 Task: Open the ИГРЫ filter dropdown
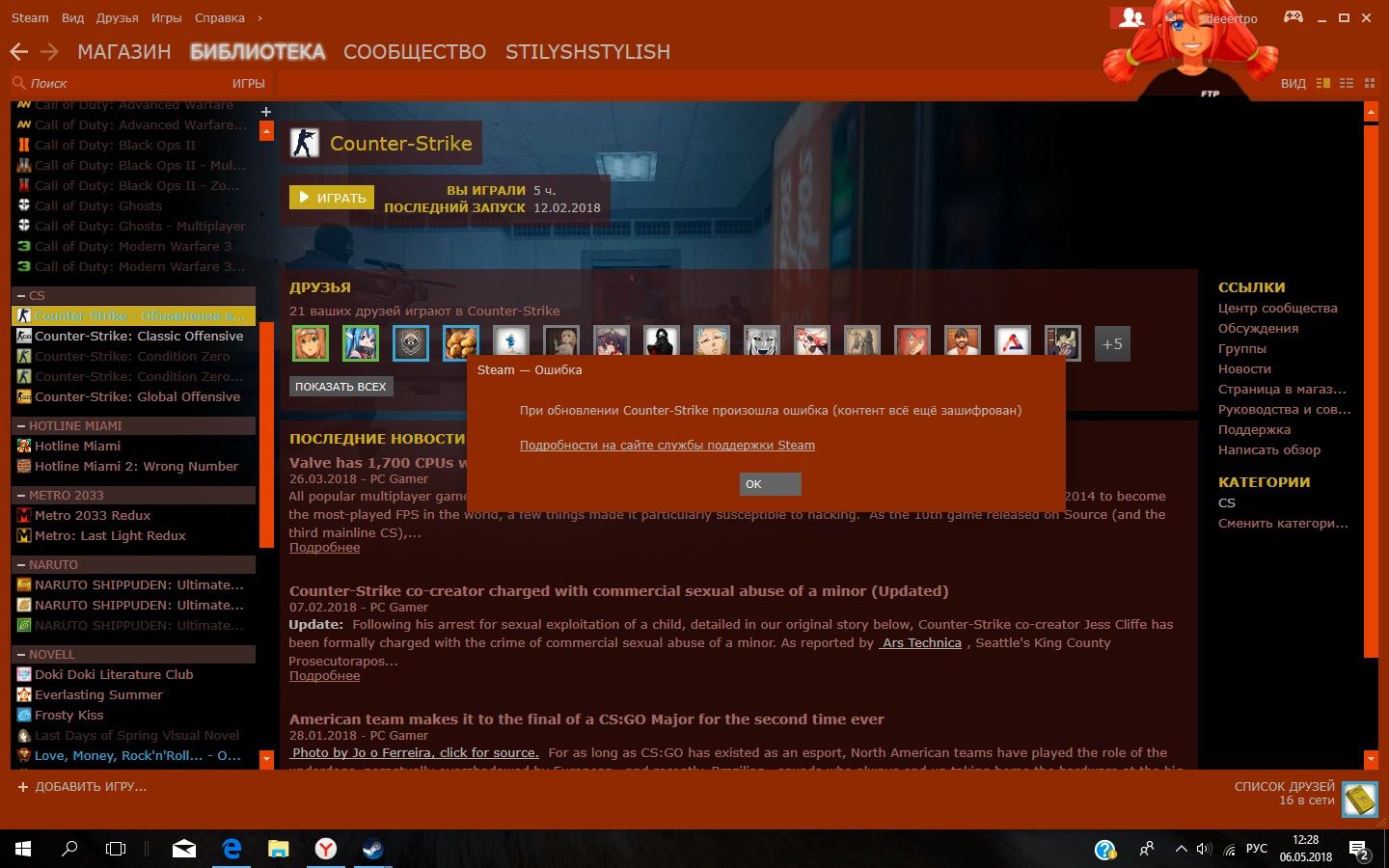click(248, 83)
